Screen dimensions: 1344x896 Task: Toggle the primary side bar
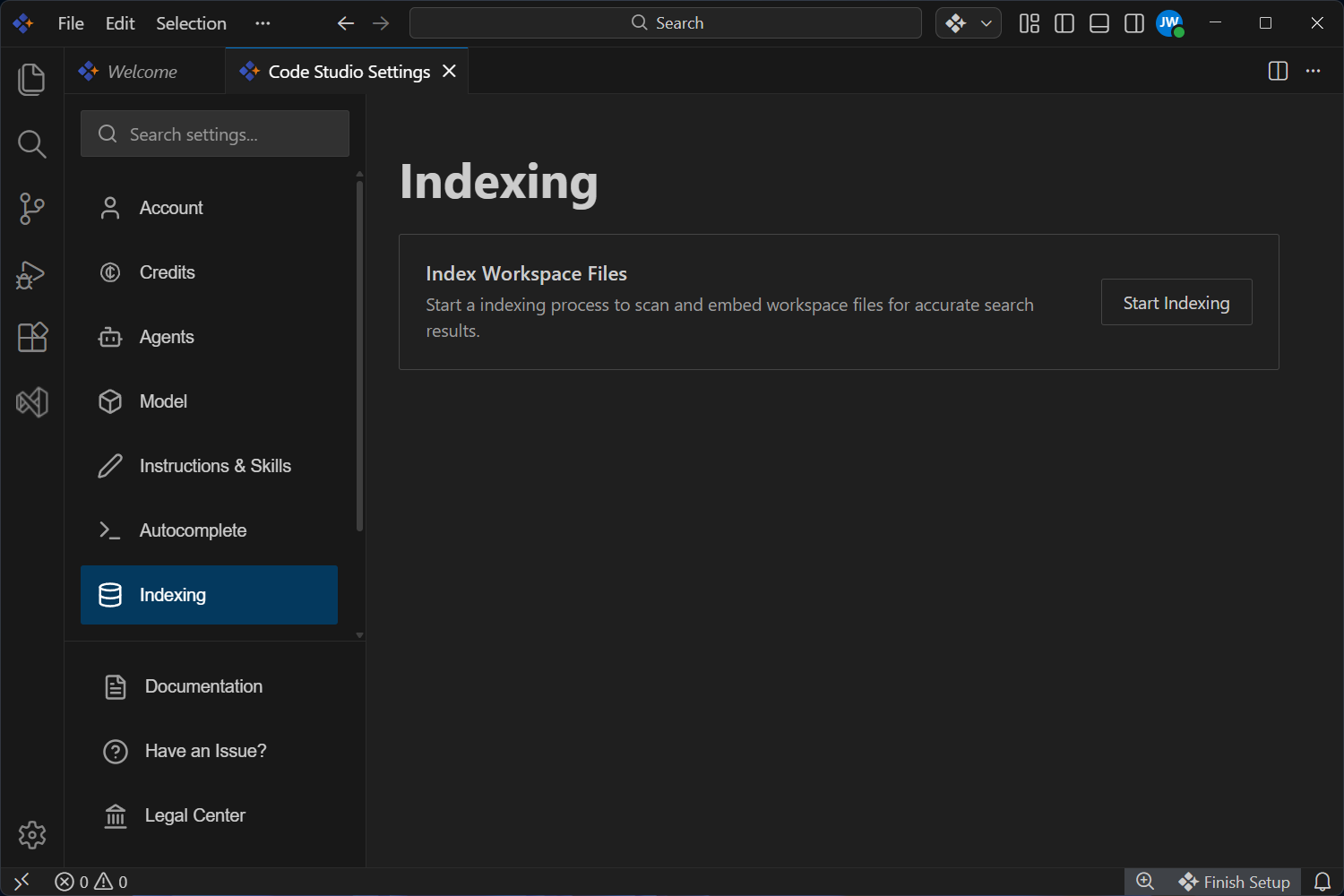1064,23
